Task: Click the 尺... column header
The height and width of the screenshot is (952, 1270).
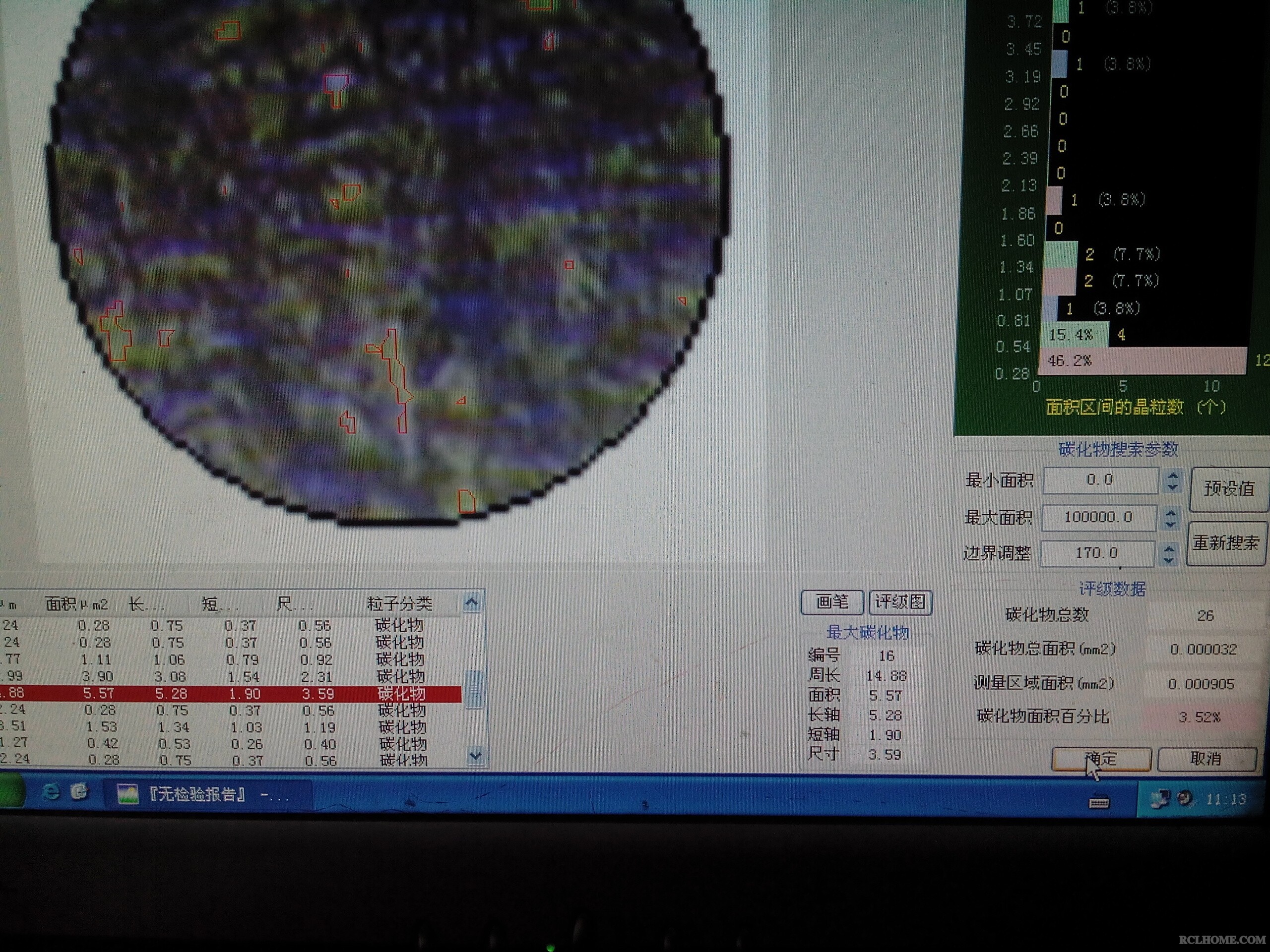Action: click(295, 604)
